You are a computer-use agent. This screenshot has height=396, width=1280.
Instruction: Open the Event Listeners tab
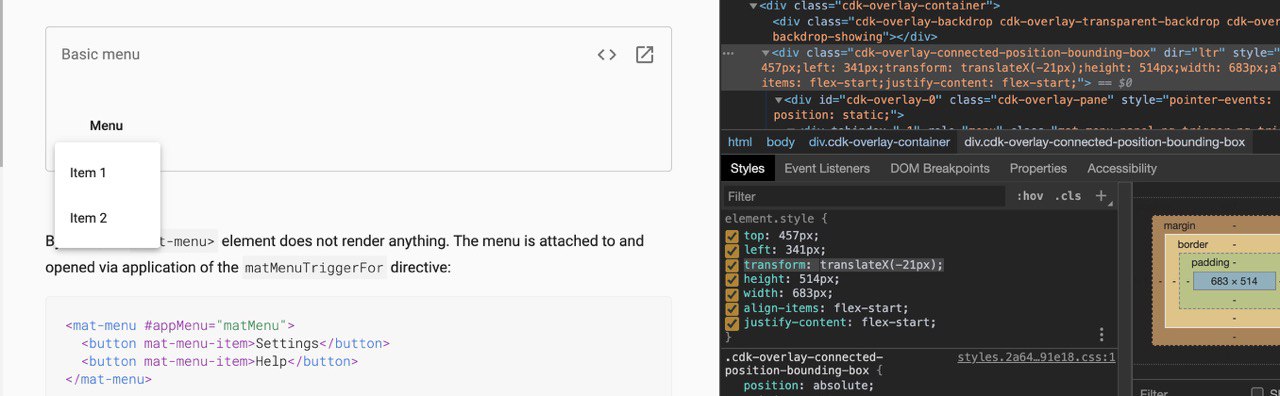827,168
